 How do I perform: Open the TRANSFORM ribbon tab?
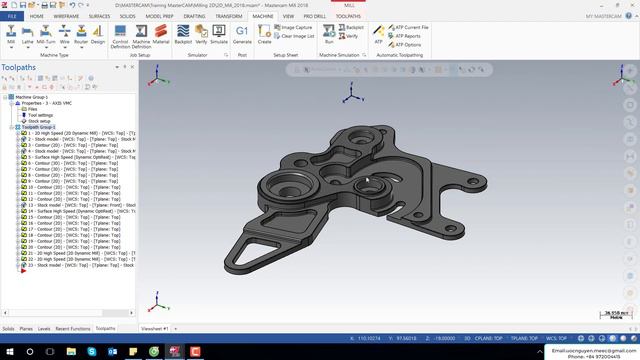[229, 16]
